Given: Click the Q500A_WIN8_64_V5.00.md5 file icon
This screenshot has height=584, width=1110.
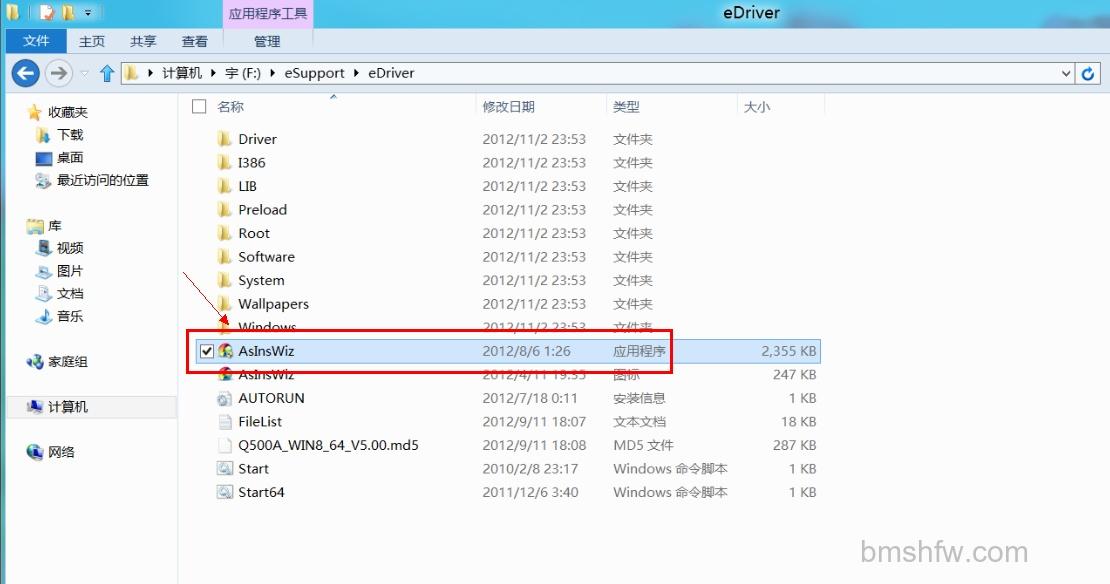Looking at the screenshot, I should tap(224, 445).
